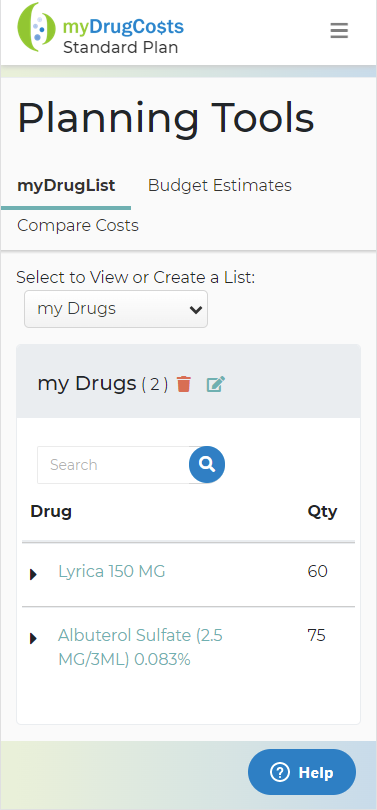This screenshot has height=810, width=377.
Task: Expand the Lyrica 150 MG row arrow
Action: 34,574
